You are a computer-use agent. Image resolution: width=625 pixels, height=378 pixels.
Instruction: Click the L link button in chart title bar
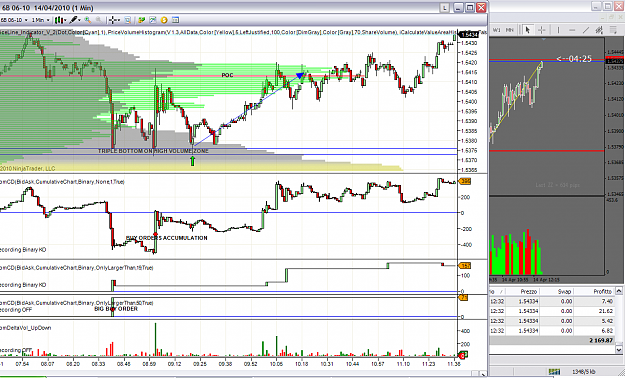tap(445, 8)
